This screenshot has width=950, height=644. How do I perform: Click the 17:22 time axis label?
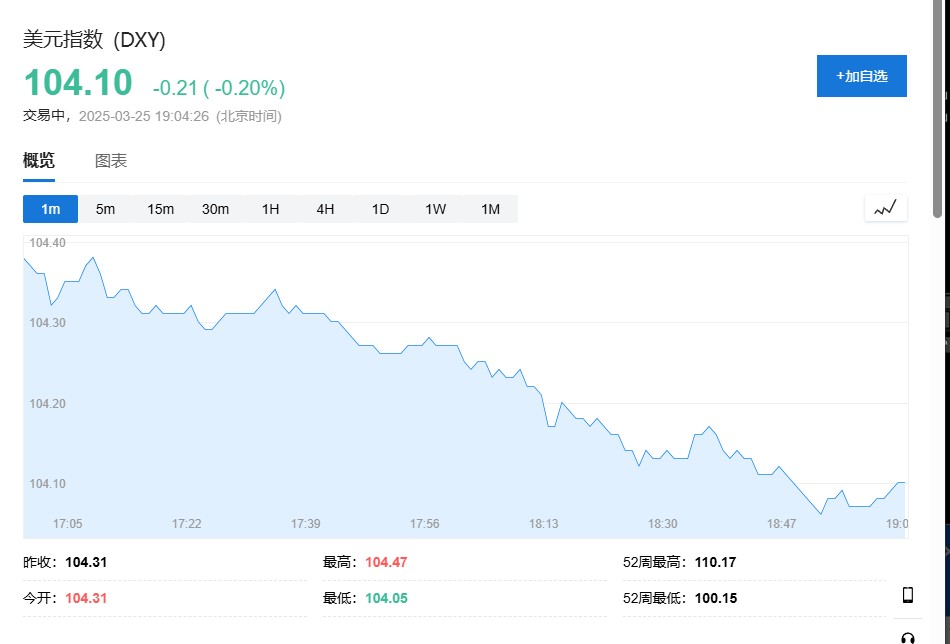coord(186,523)
